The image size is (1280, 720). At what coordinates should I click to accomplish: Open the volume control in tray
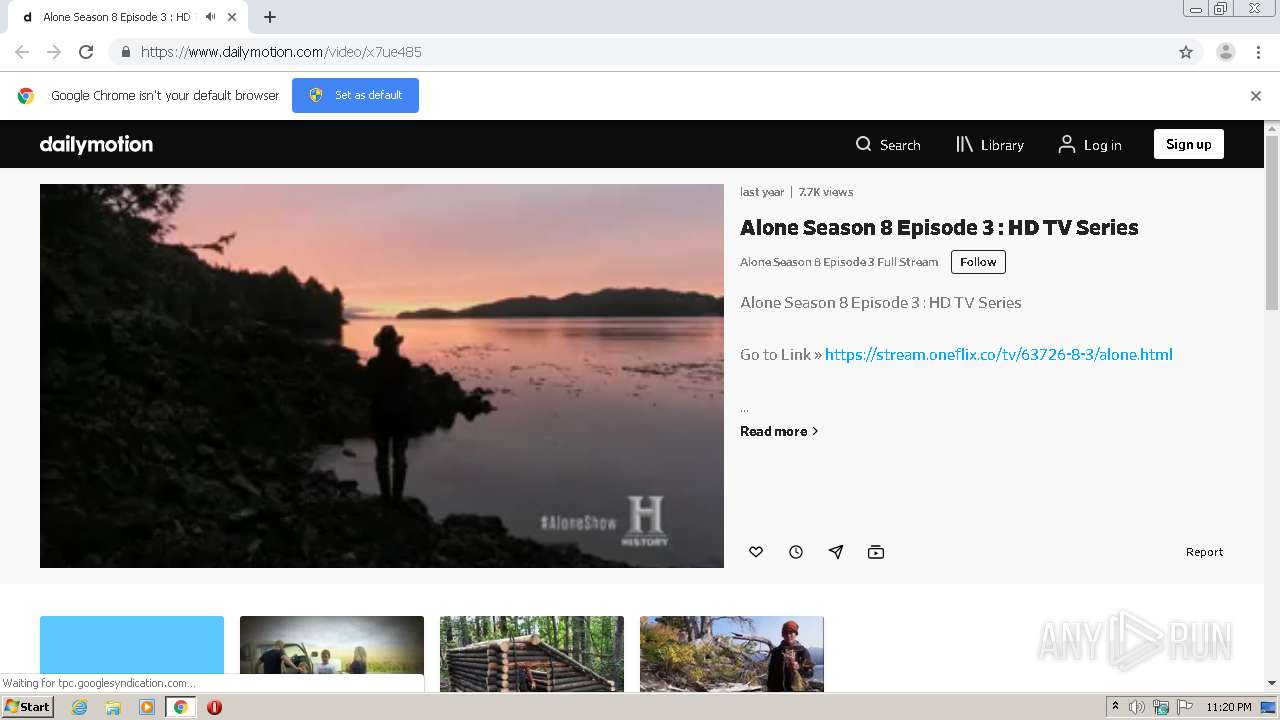click(x=1137, y=707)
